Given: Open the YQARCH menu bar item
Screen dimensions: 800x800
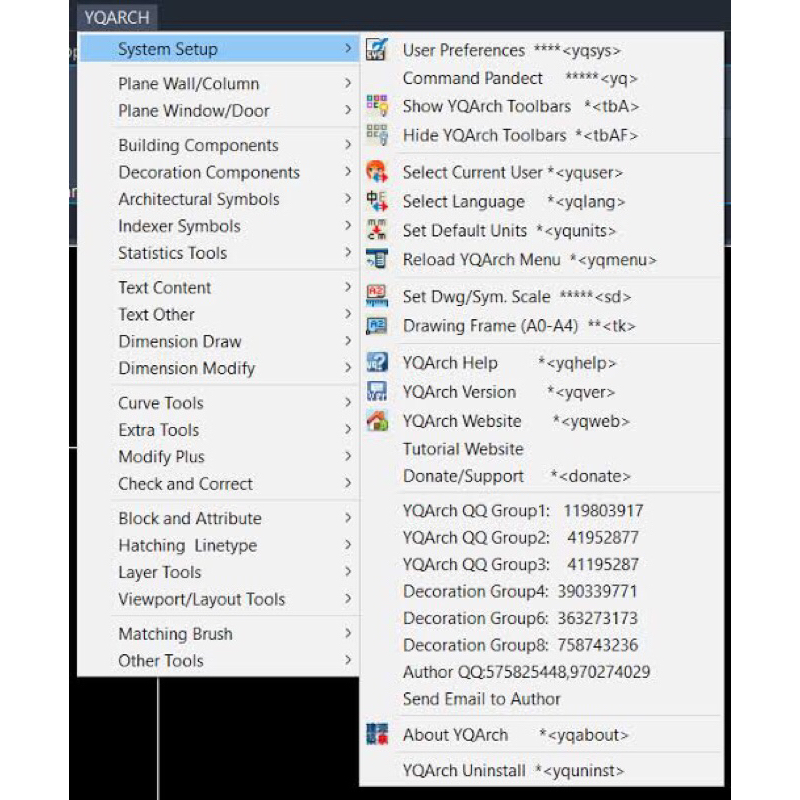Looking at the screenshot, I should pyautogui.click(x=117, y=17).
